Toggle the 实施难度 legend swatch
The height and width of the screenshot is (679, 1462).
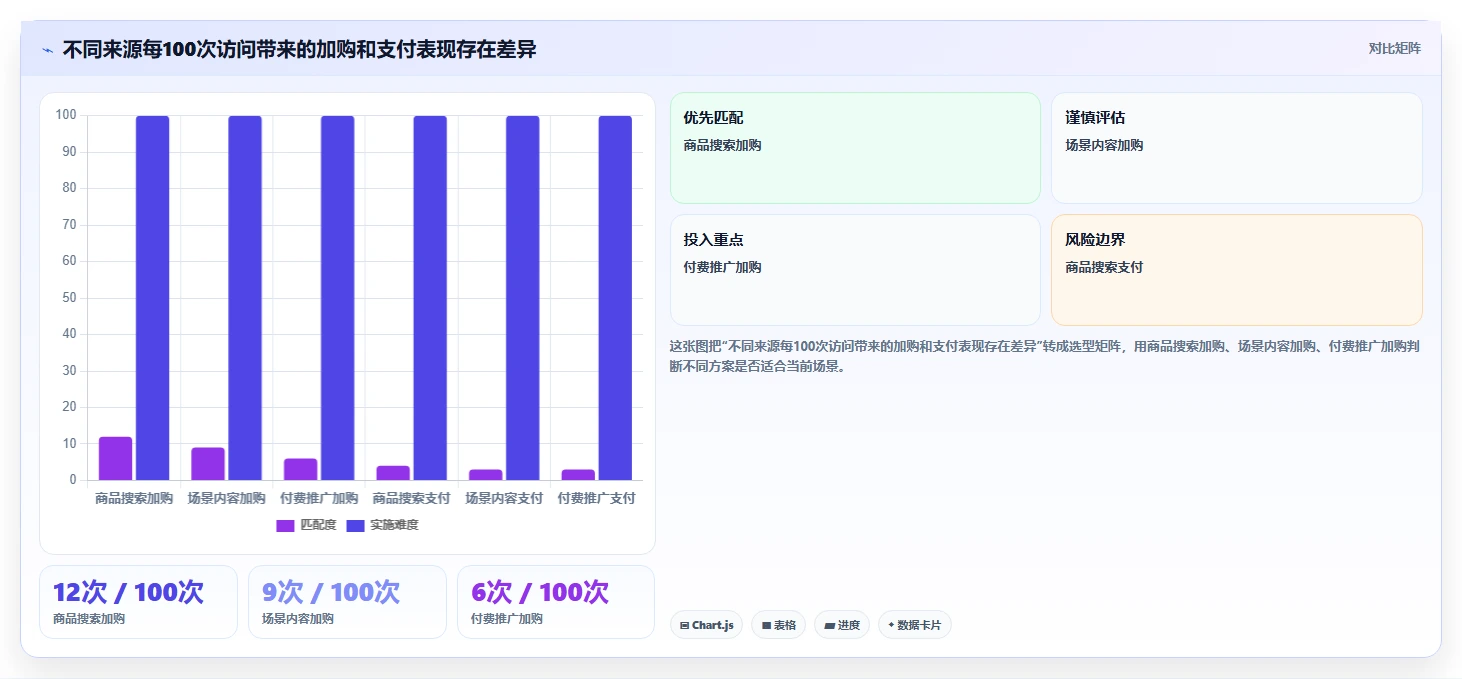tap(355, 525)
